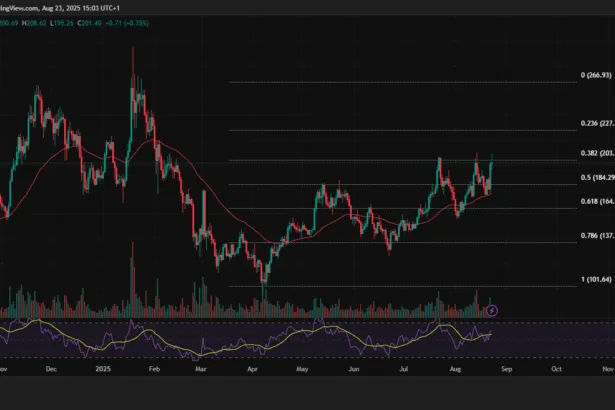
Task: Select the 0.786 Fibonacci level label
Action: pyautogui.click(x=597, y=236)
